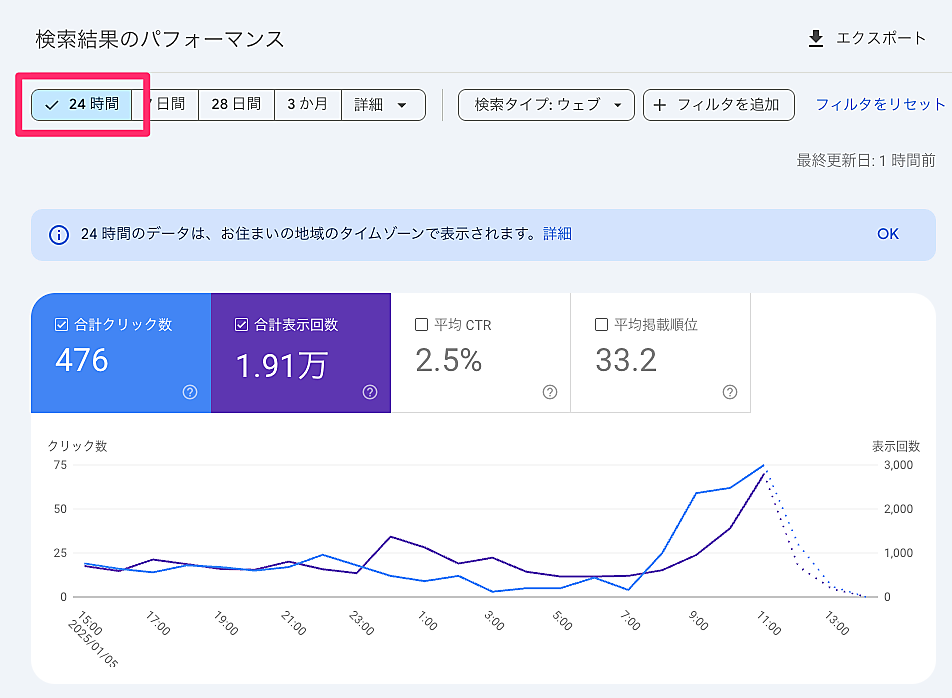Open the 詳細 date range dropdown
The image size is (952, 698).
[383, 105]
